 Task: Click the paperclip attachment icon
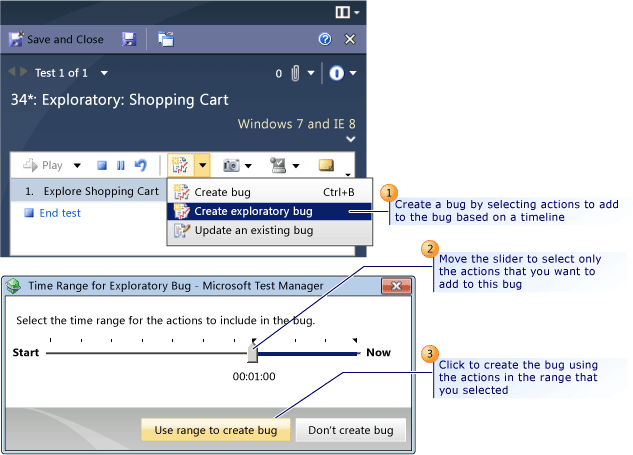click(x=296, y=73)
